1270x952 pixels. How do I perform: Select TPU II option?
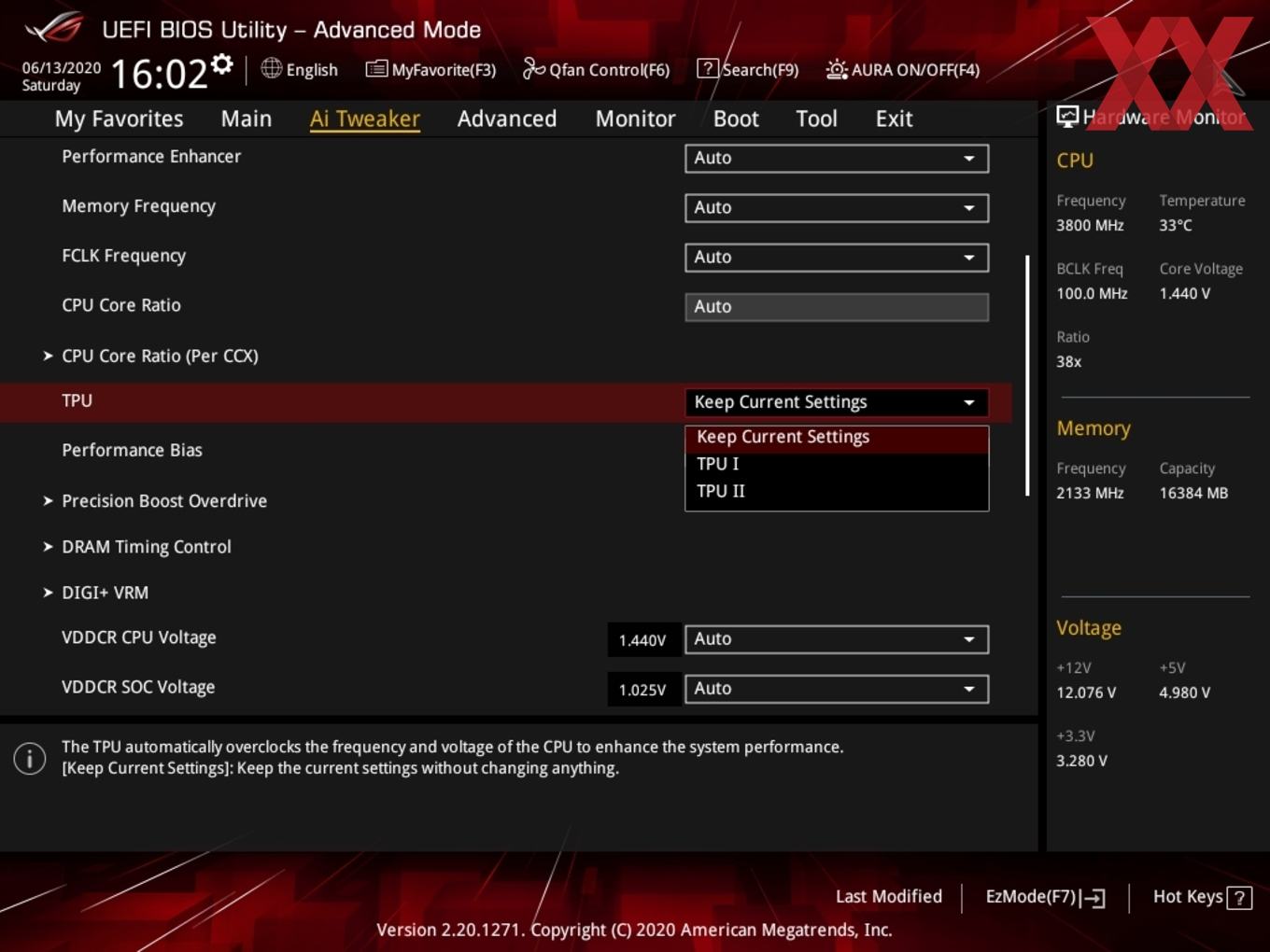837,491
